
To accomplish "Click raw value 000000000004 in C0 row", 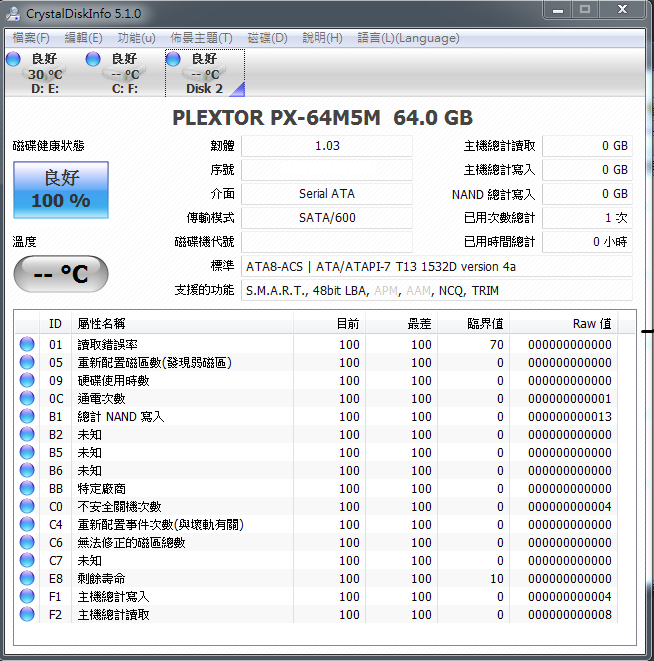I will [569, 507].
